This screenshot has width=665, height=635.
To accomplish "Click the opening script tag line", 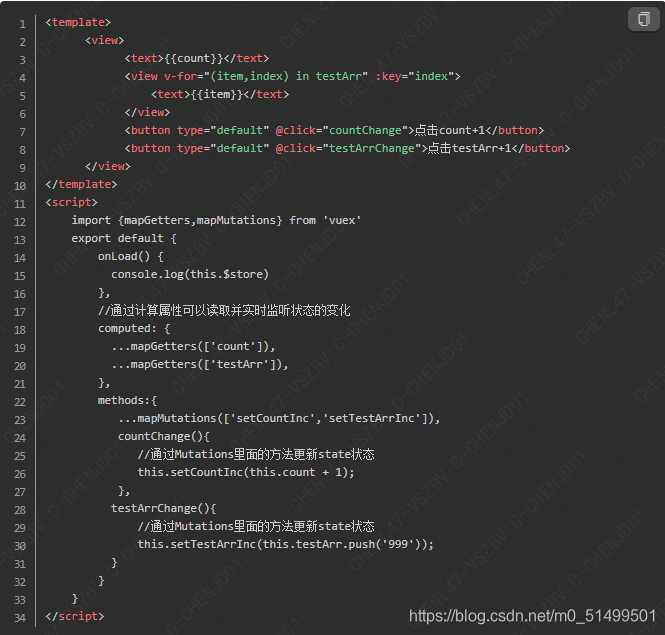I will (x=72, y=202).
